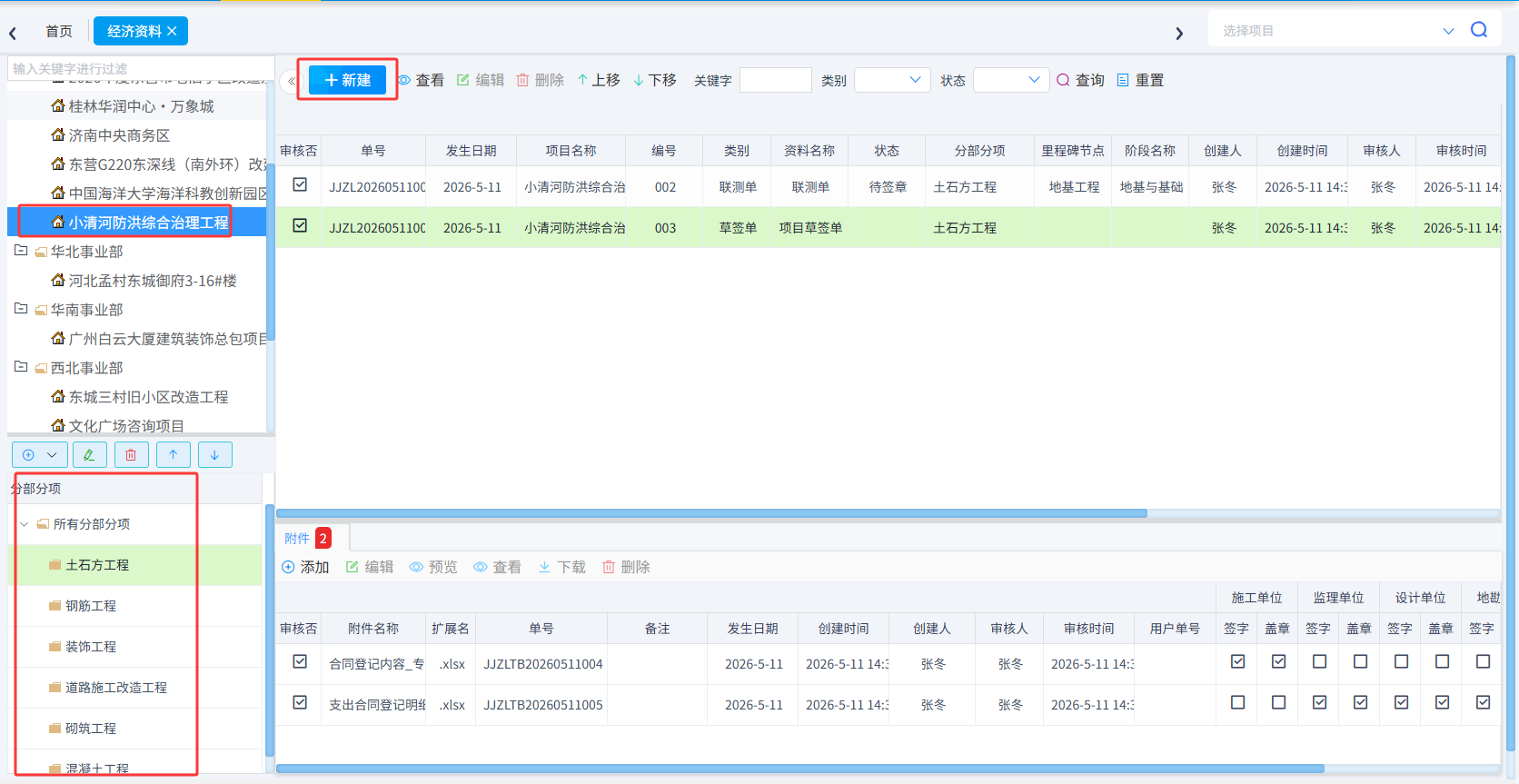Click the 关键字 input field
1519x784 pixels.
point(776,80)
